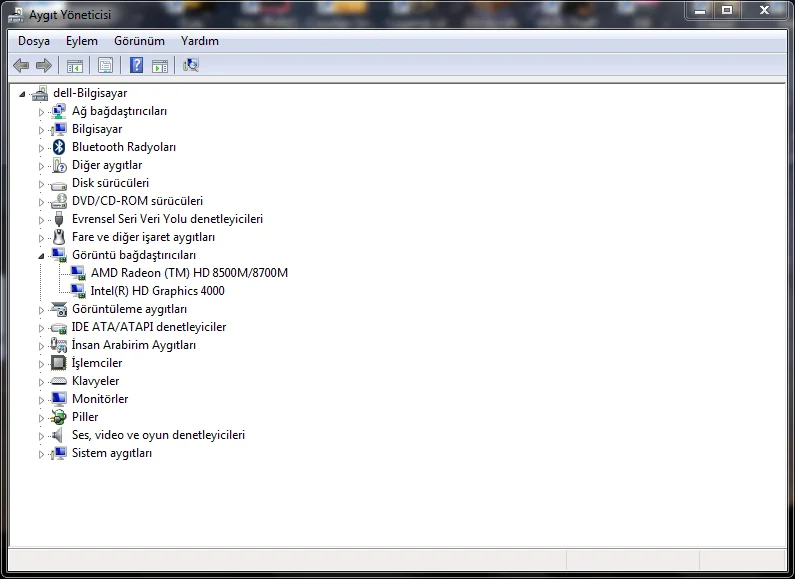Select the Bilgisayar label
The width and height of the screenshot is (795, 579).
tap(97, 129)
